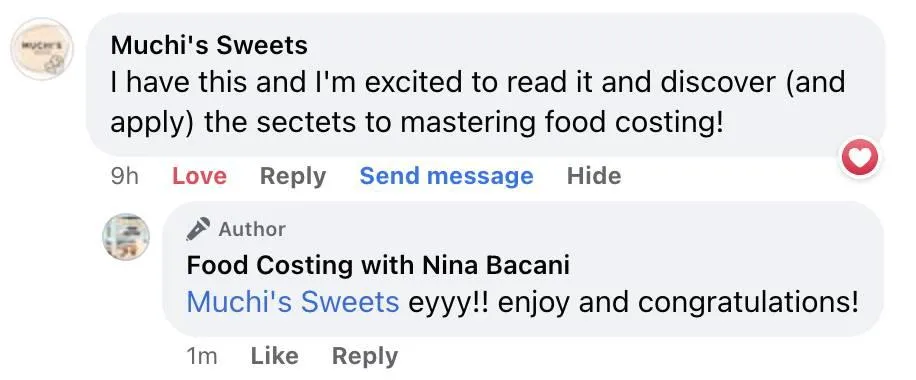Reply under the author's congratulations comment
Screen dimensions: 916x380
tap(365, 357)
